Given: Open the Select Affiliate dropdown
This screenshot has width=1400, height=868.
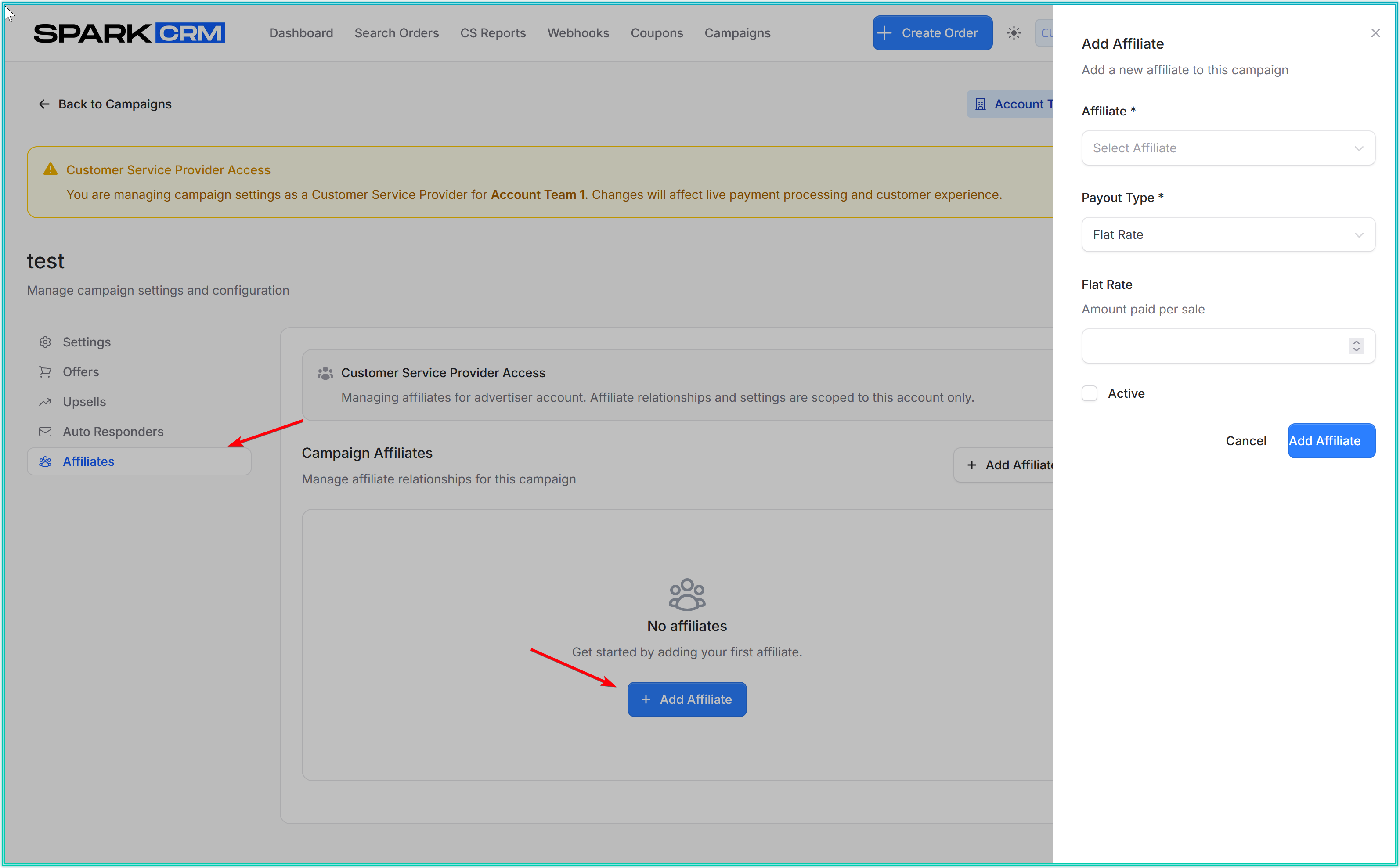Looking at the screenshot, I should click(x=1228, y=148).
